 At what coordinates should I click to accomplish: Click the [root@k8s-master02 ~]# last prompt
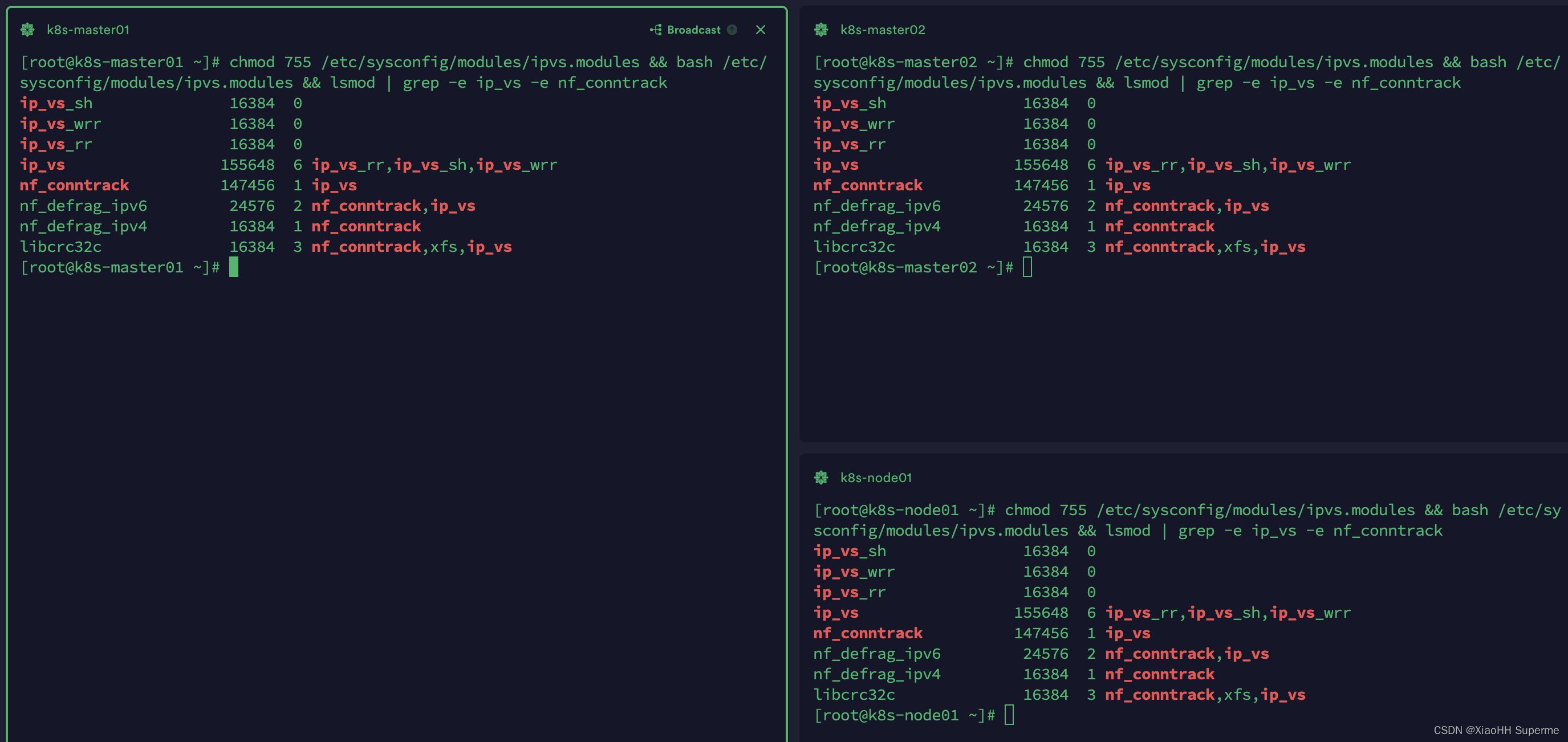pyautogui.click(x=913, y=267)
